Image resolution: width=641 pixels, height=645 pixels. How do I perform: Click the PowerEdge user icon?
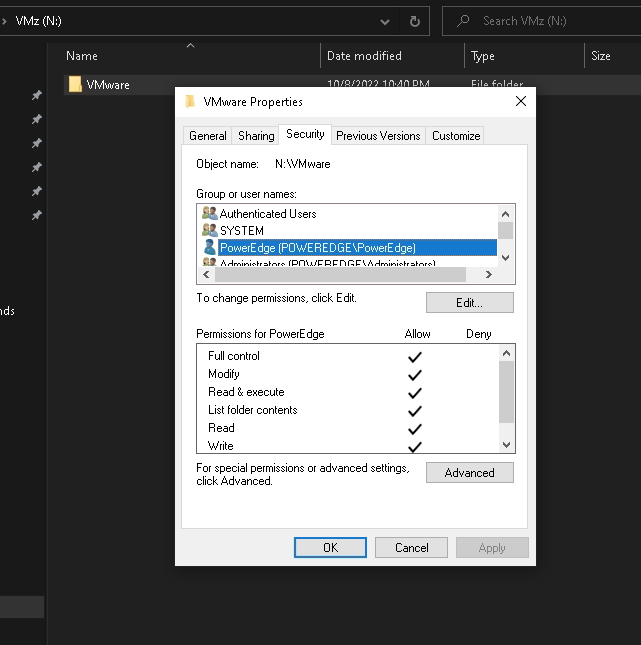[209, 247]
